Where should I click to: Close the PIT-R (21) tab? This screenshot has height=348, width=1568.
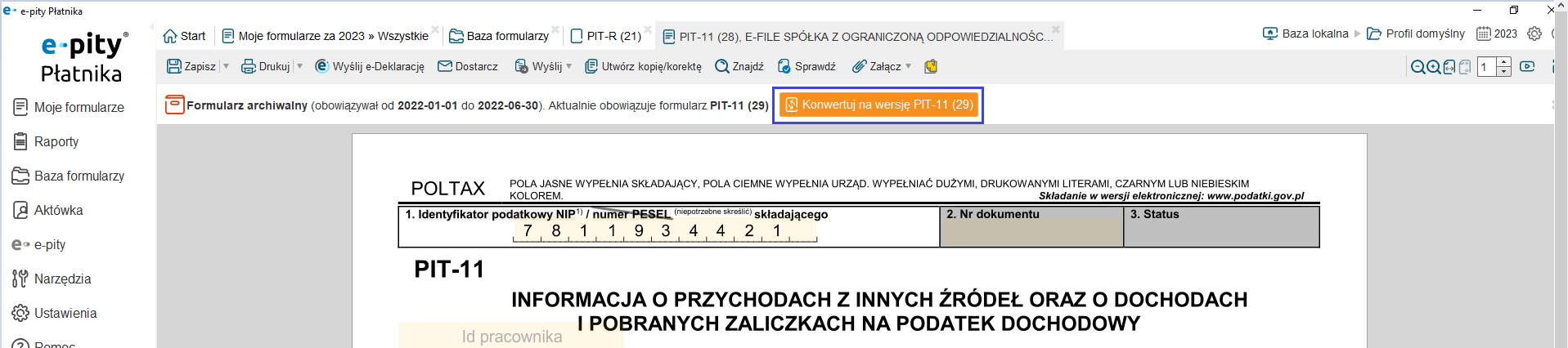[648, 30]
